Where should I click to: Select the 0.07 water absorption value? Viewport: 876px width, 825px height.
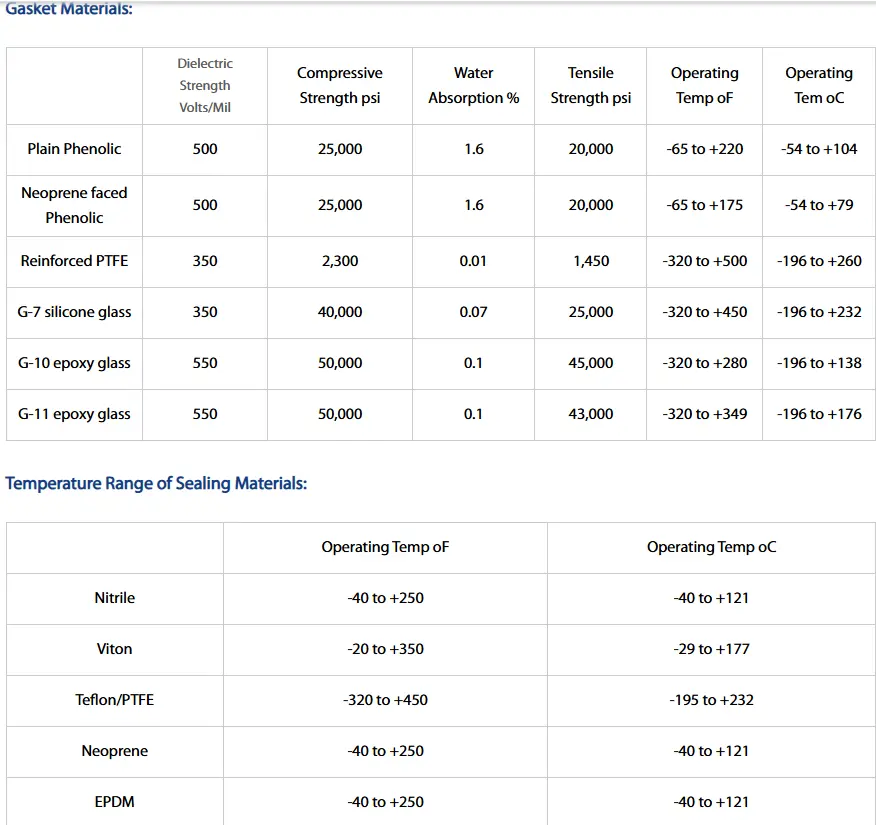point(474,312)
